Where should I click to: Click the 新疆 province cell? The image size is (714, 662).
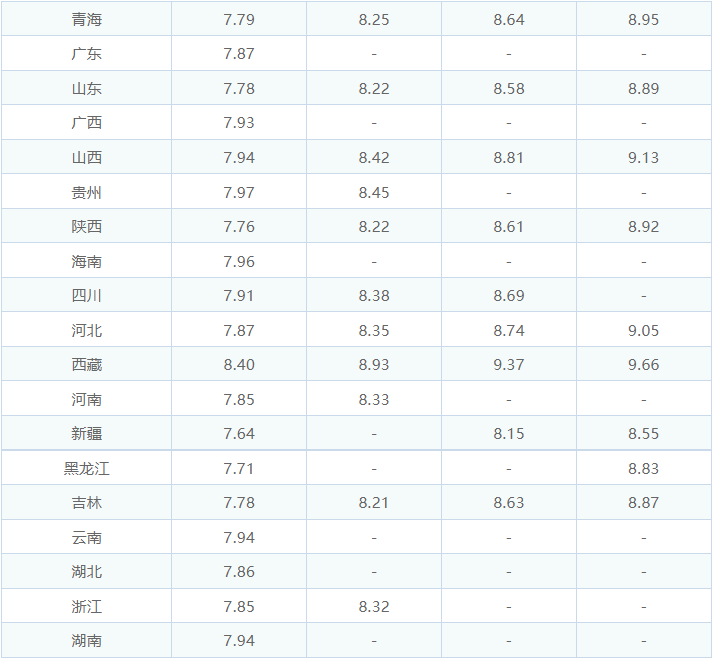87,433
